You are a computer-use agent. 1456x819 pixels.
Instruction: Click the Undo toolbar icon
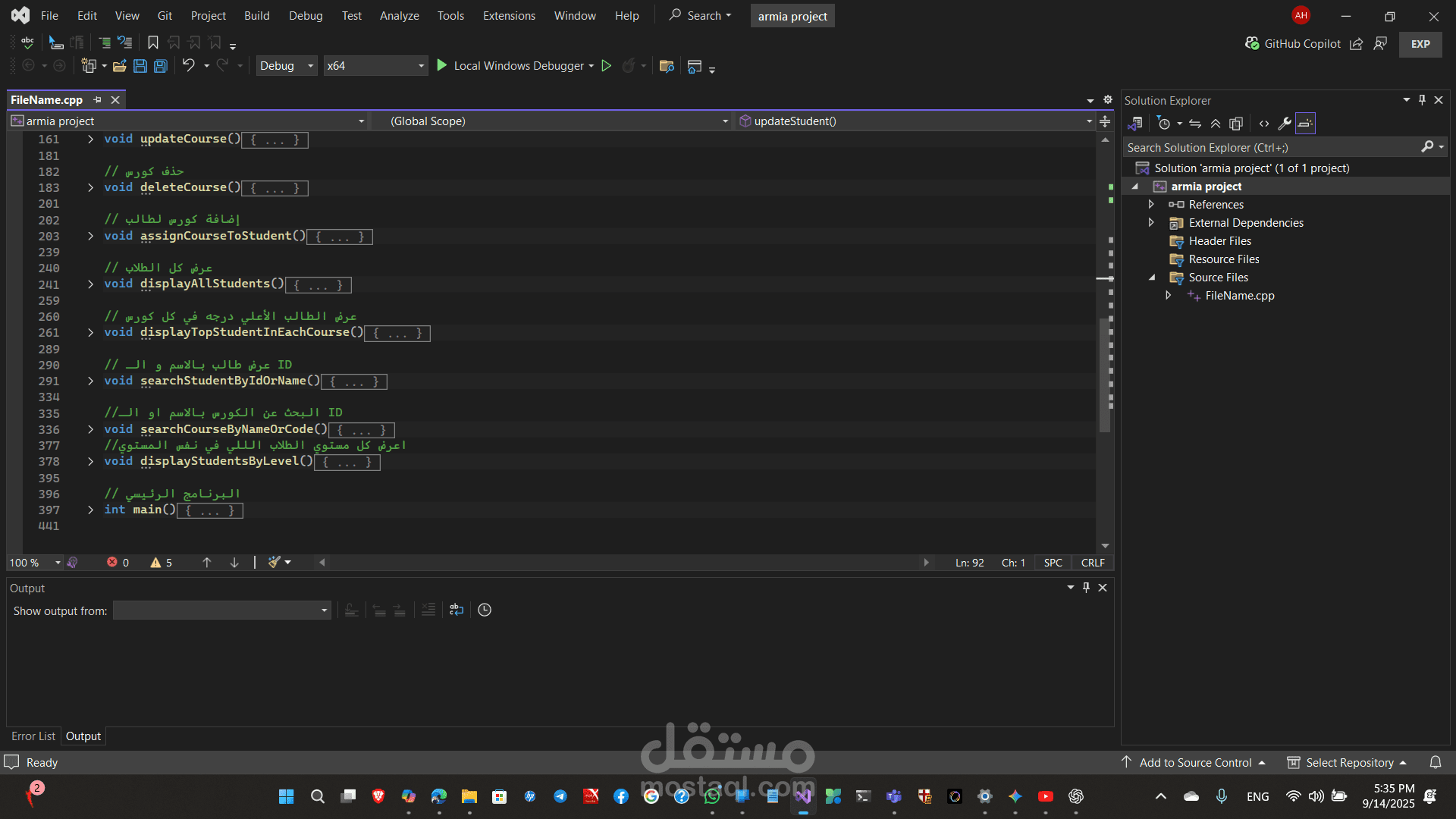(188, 66)
